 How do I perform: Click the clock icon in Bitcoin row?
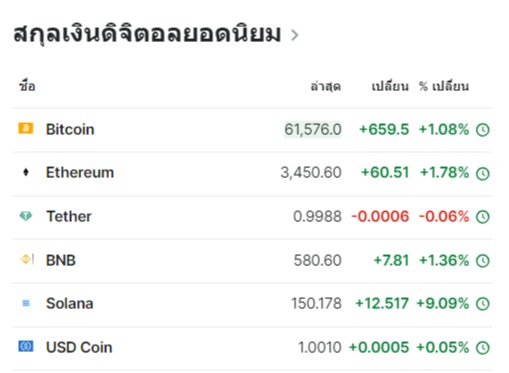483,130
